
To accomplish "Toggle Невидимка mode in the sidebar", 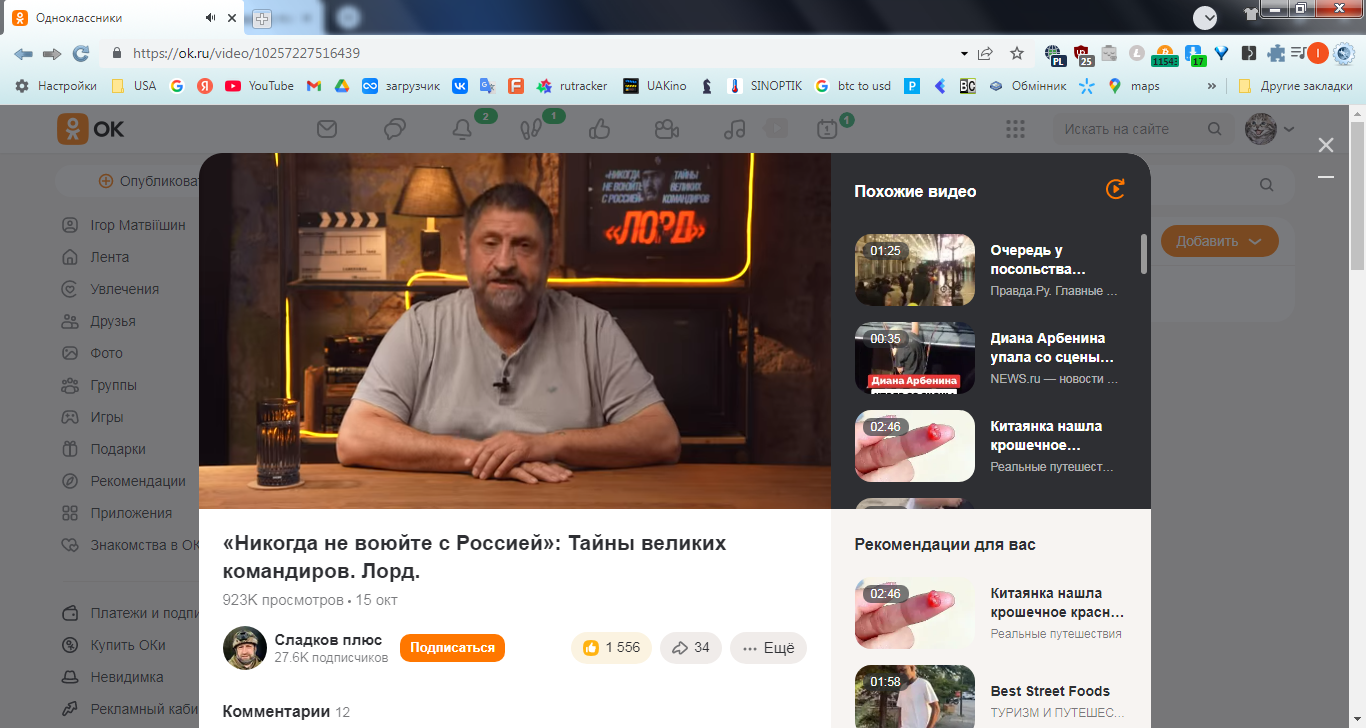I will (x=126, y=677).
